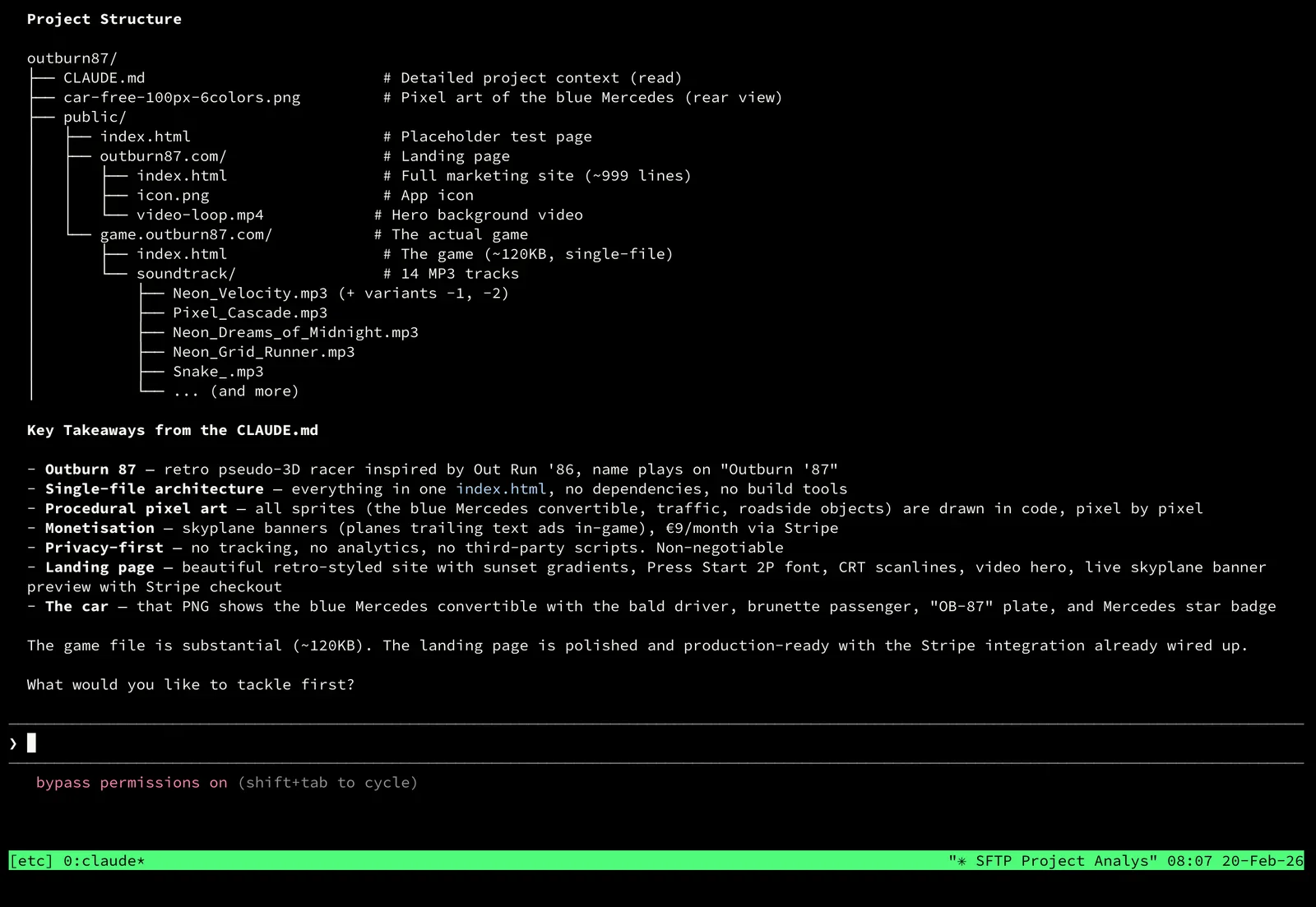Viewport: 1316px width, 907px height.
Task: Click the bold 'Single-file architecture' label
Action: 155,489
